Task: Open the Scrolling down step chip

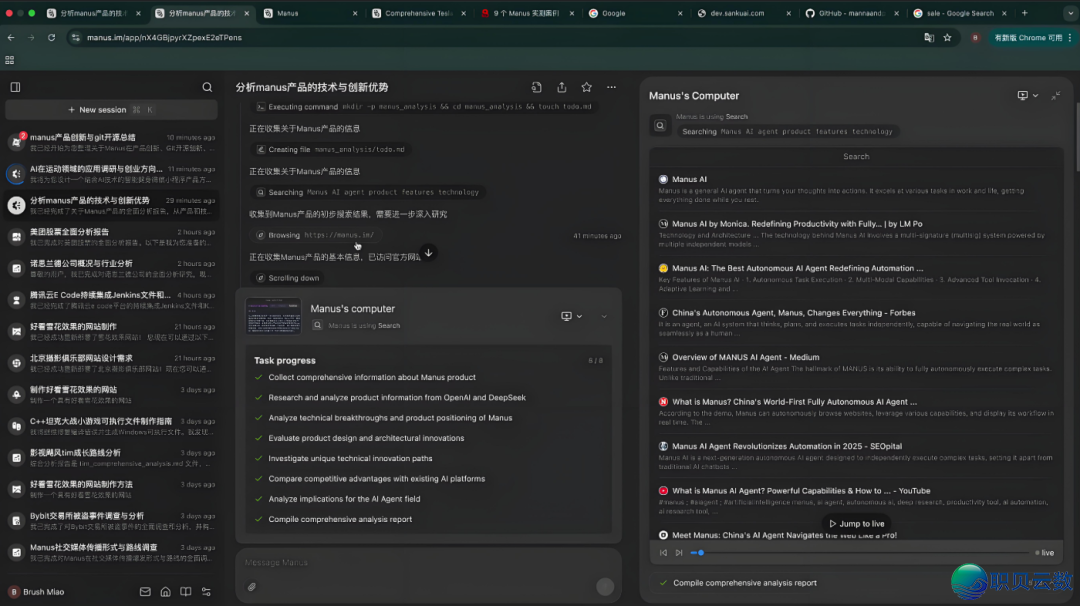Action: pos(287,278)
